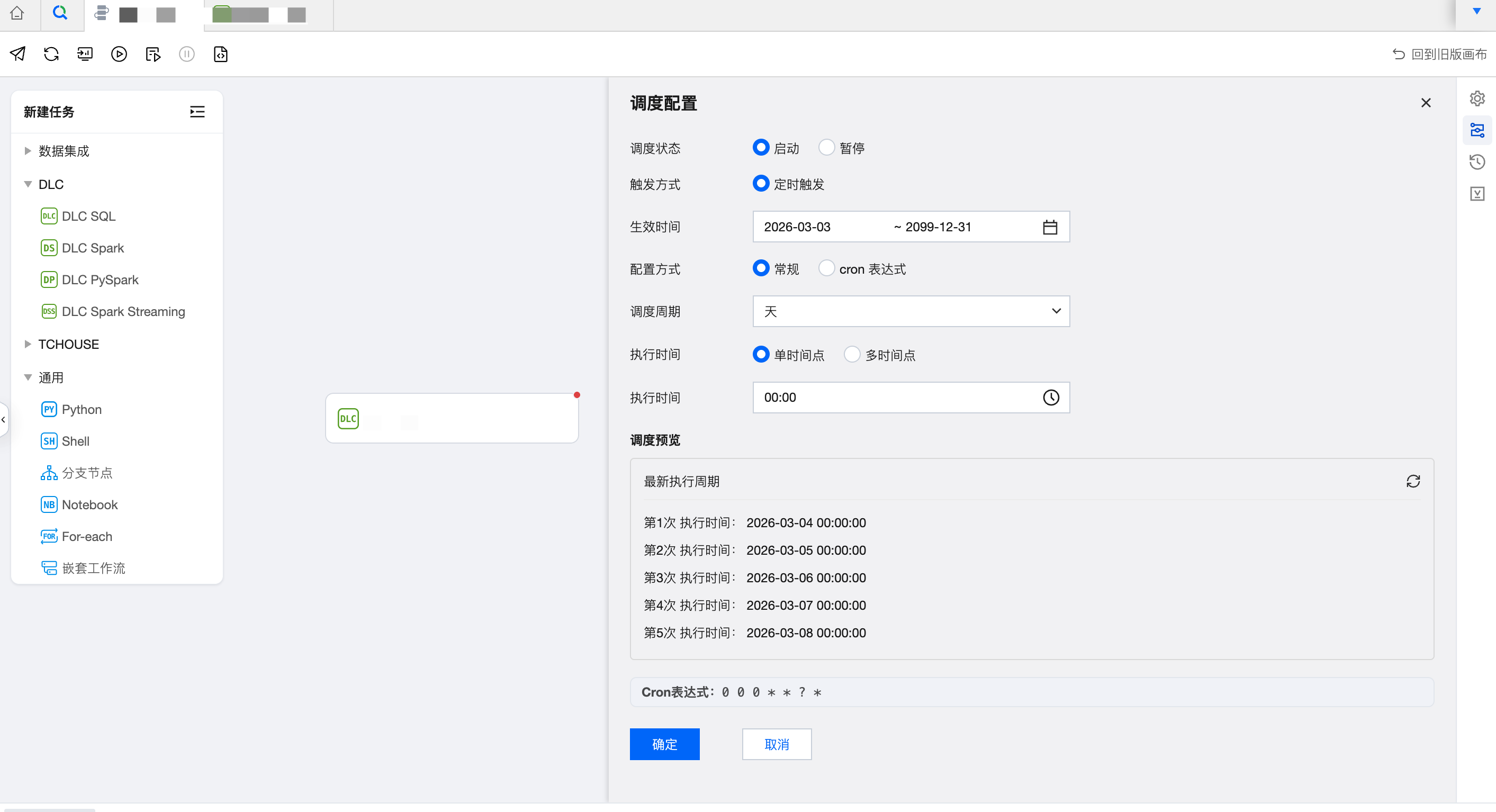Viewport: 1496px width, 812px height.
Task: Click the paper-plane submit icon in toolbar
Action: coord(18,54)
